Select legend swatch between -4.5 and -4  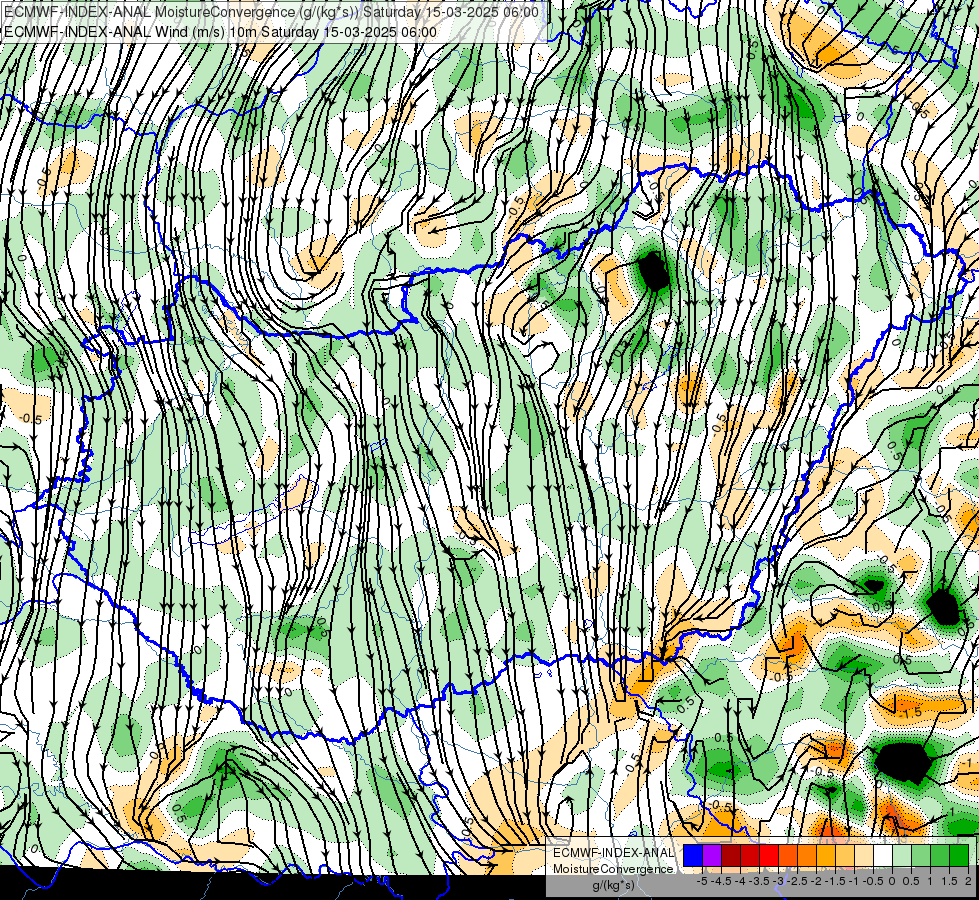click(x=731, y=855)
